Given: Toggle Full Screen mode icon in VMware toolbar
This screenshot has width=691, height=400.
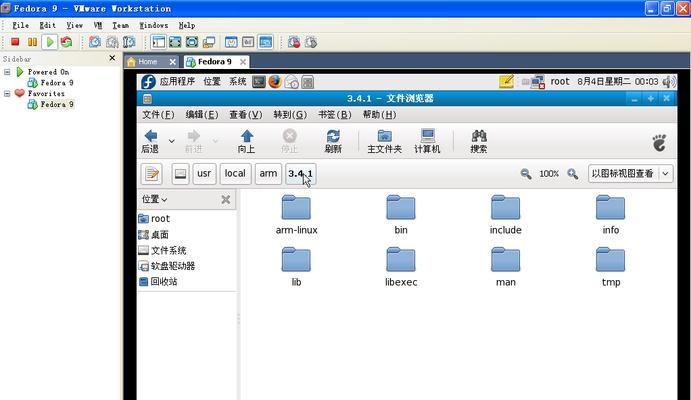Looking at the screenshot, I should tap(192, 42).
